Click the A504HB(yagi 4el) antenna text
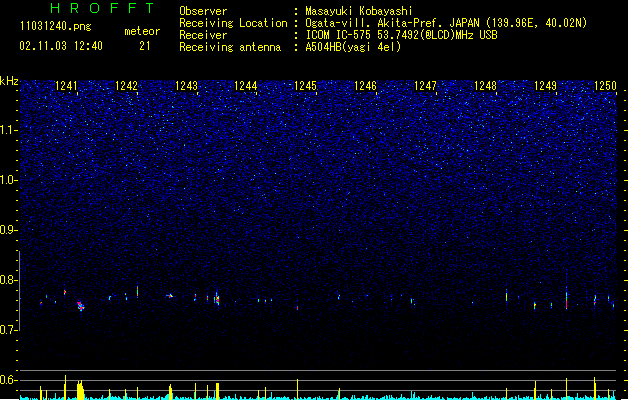The width and height of the screenshot is (629, 400). (x=353, y=47)
